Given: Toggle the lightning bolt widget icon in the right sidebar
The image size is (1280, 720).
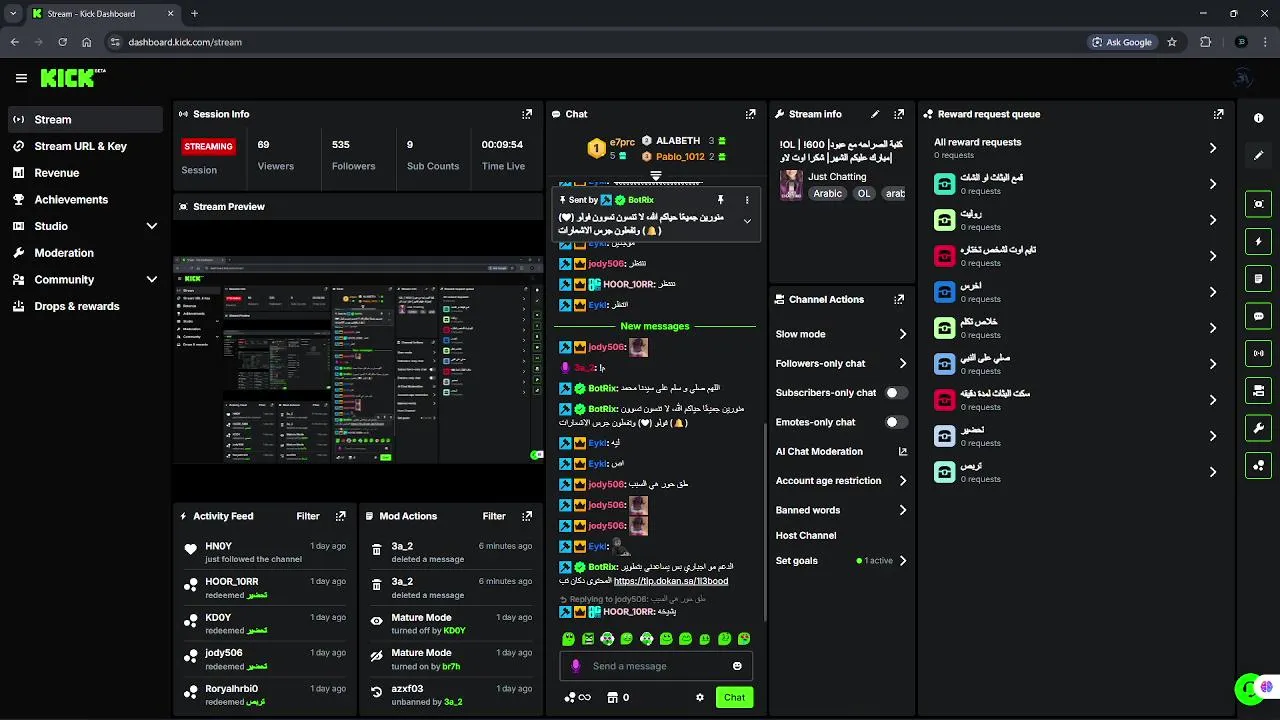Looking at the screenshot, I should 1258,241.
